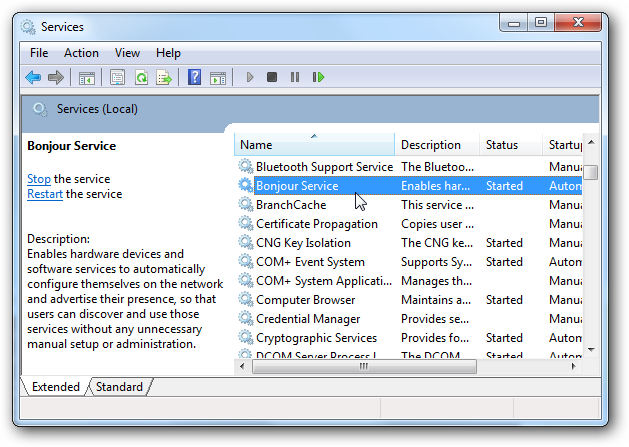Switch to the Standard tab

(119, 387)
